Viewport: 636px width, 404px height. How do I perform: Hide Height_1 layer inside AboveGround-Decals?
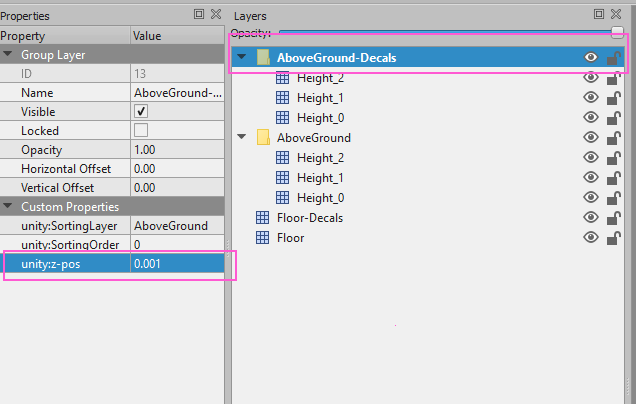pyautogui.click(x=591, y=97)
